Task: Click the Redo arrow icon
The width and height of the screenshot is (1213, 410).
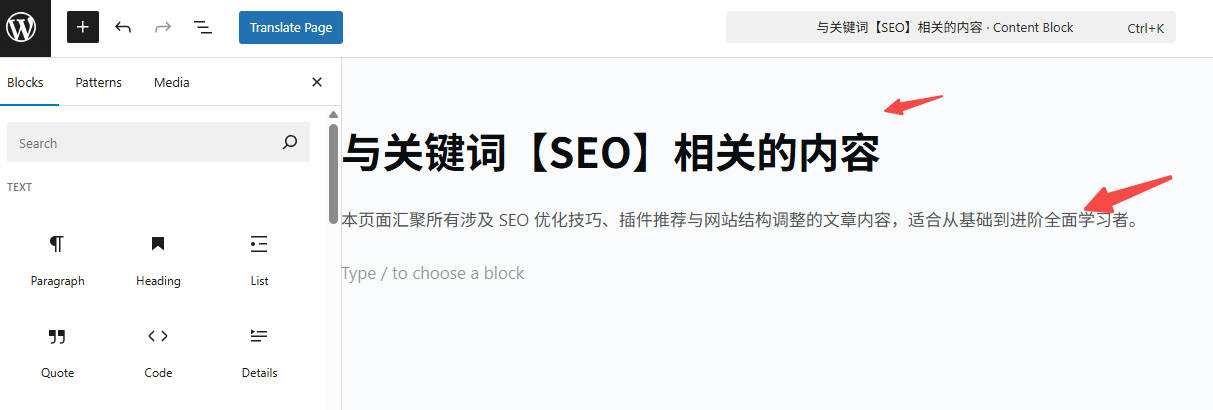Action: click(x=163, y=27)
